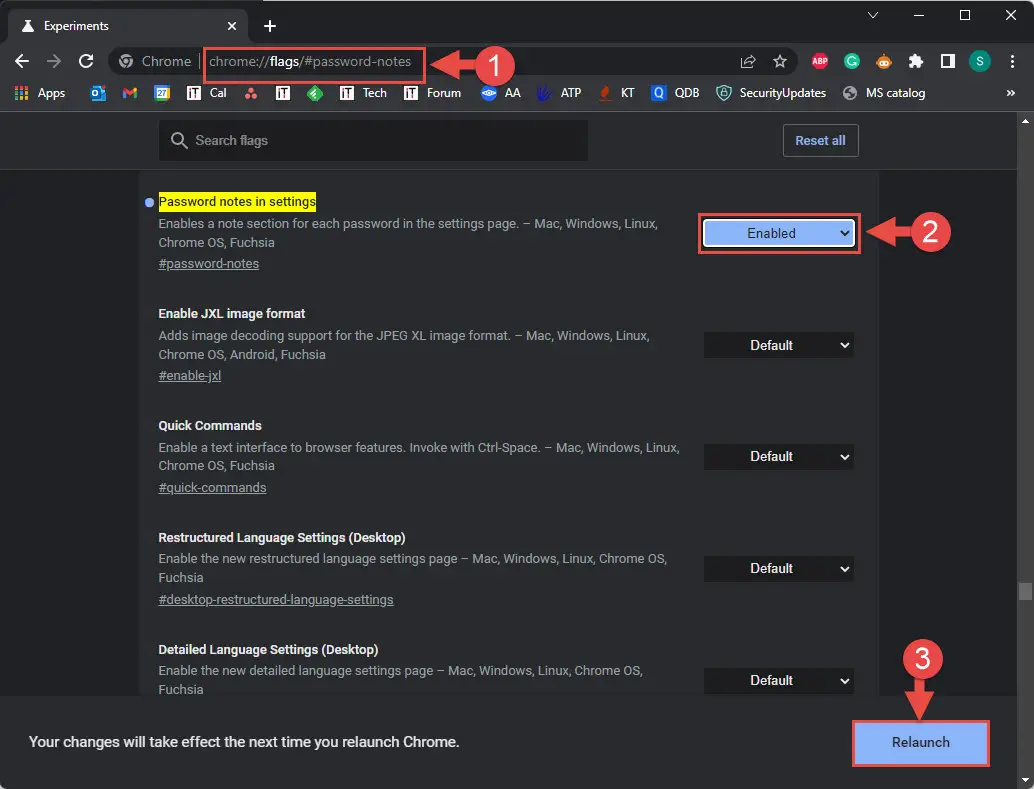Open the ATP bookmark
1034x789 pixels.
[x=559, y=93]
